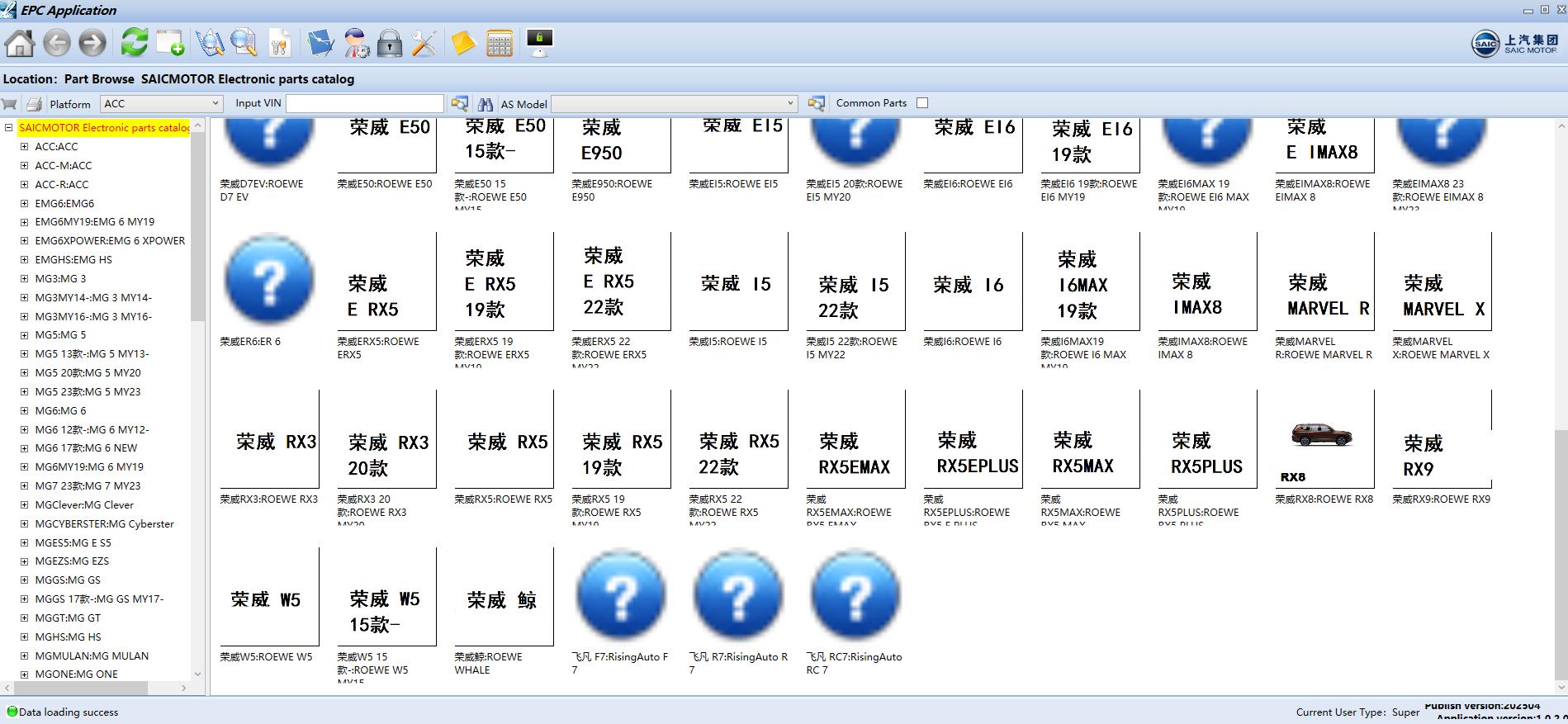
Task: Click the Back arrow toolbar button
Action: click(56, 43)
